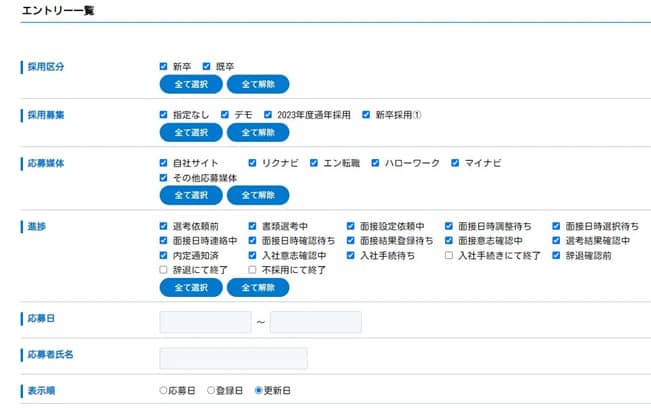Toggle the リクナビ media checkbox
The width and height of the screenshot is (651, 408).
coord(252,163)
